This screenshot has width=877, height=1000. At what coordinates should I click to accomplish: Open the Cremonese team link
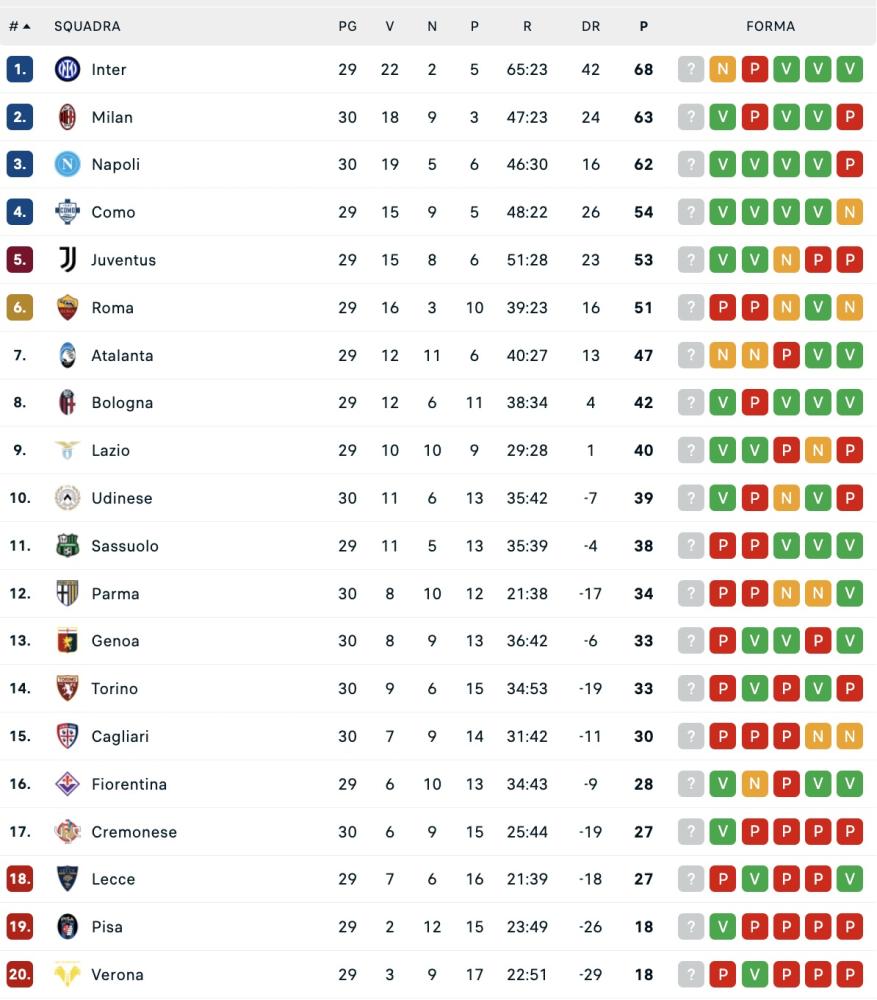(x=134, y=832)
